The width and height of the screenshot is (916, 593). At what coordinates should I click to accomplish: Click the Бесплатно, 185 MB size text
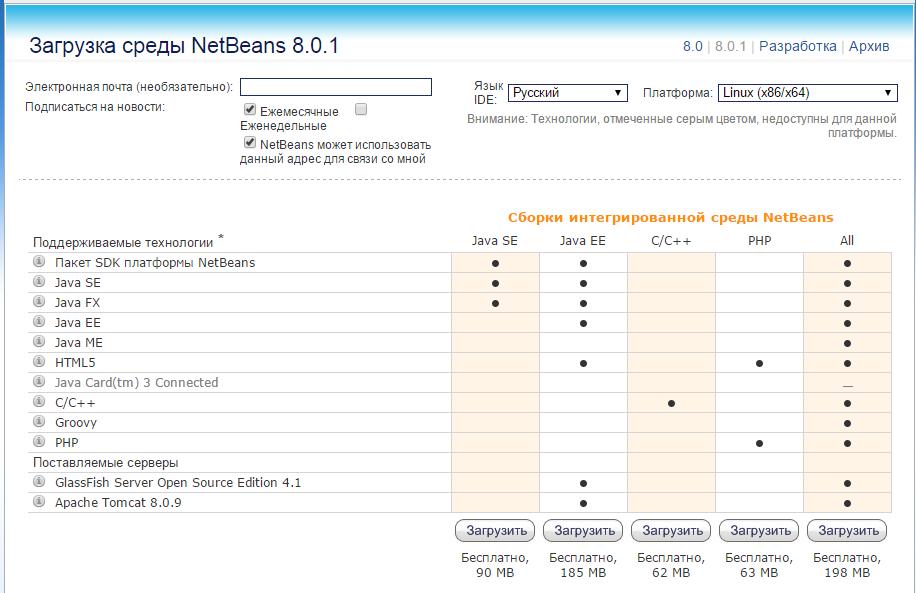tap(583, 565)
